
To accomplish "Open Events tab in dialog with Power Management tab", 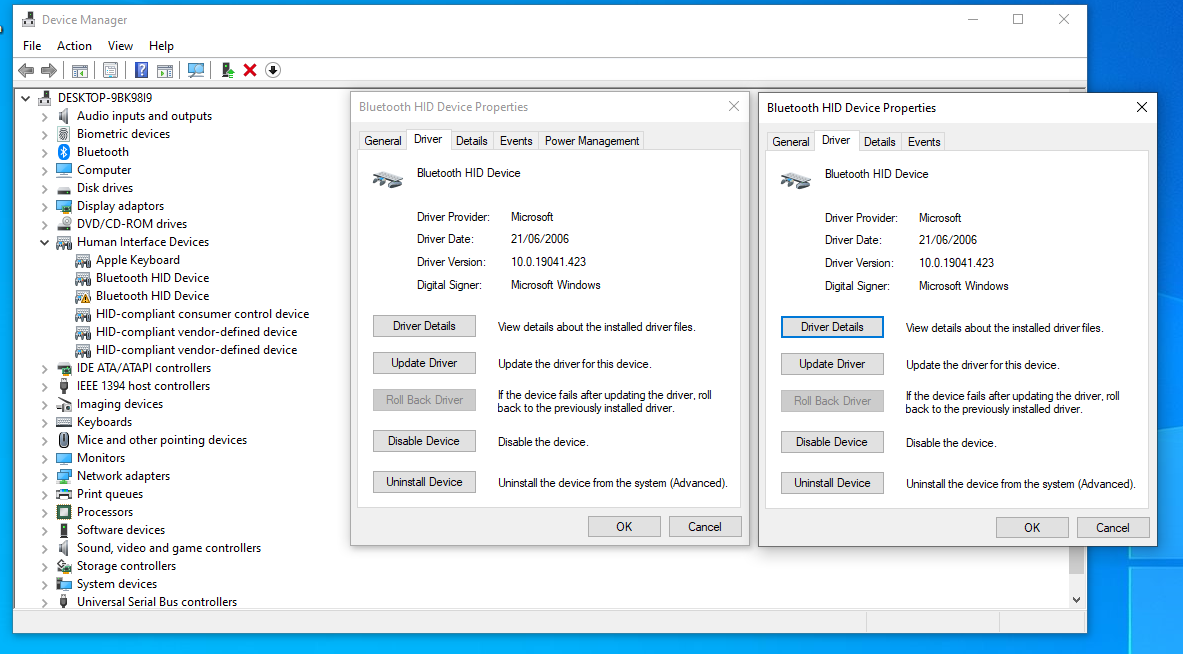I will pyautogui.click(x=516, y=141).
